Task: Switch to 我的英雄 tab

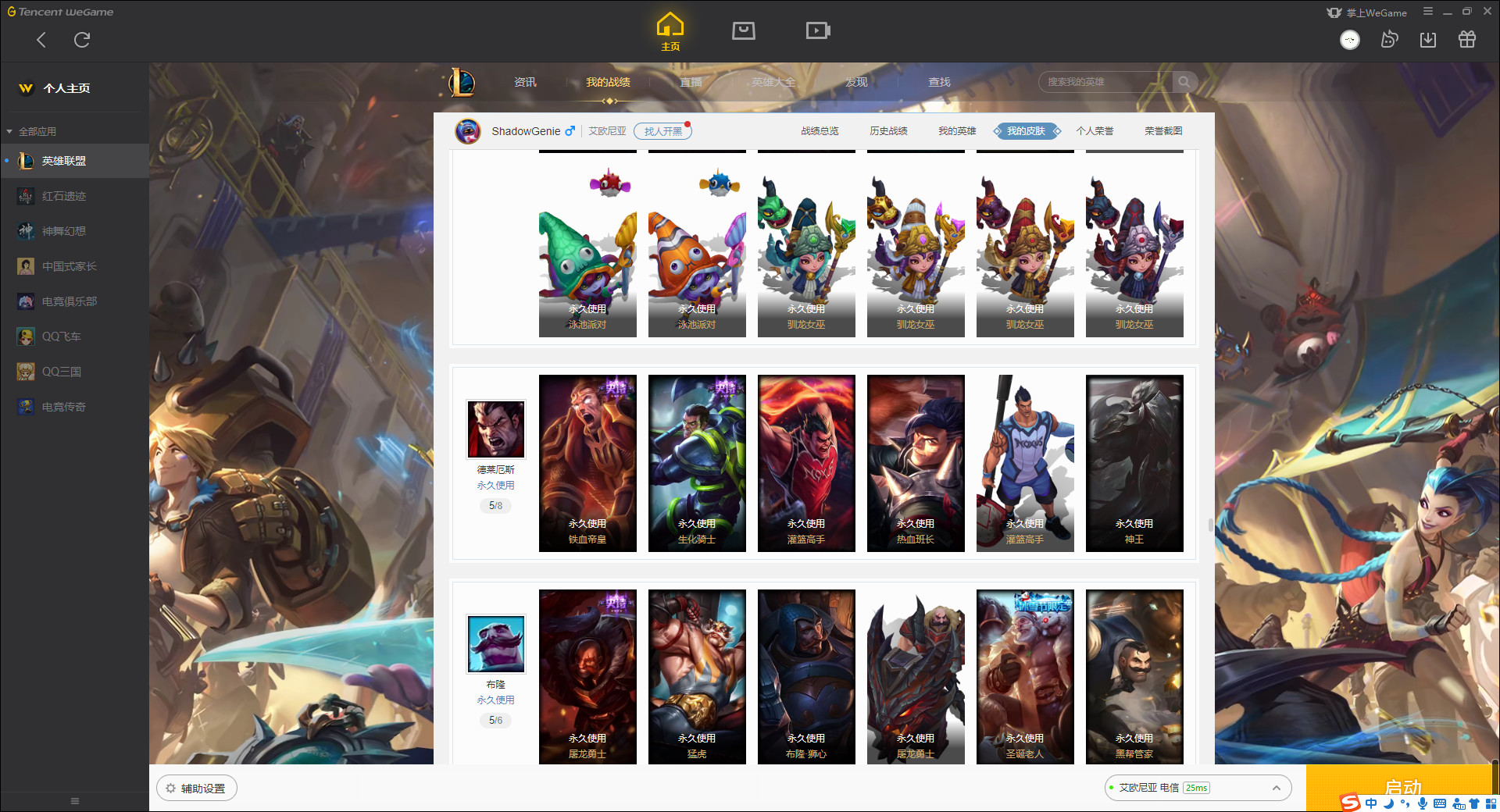Action: coord(957,131)
